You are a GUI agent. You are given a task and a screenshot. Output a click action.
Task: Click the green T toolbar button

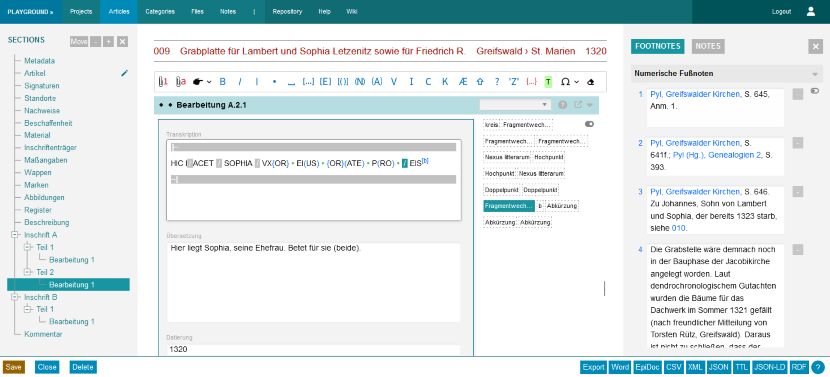(548, 82)
